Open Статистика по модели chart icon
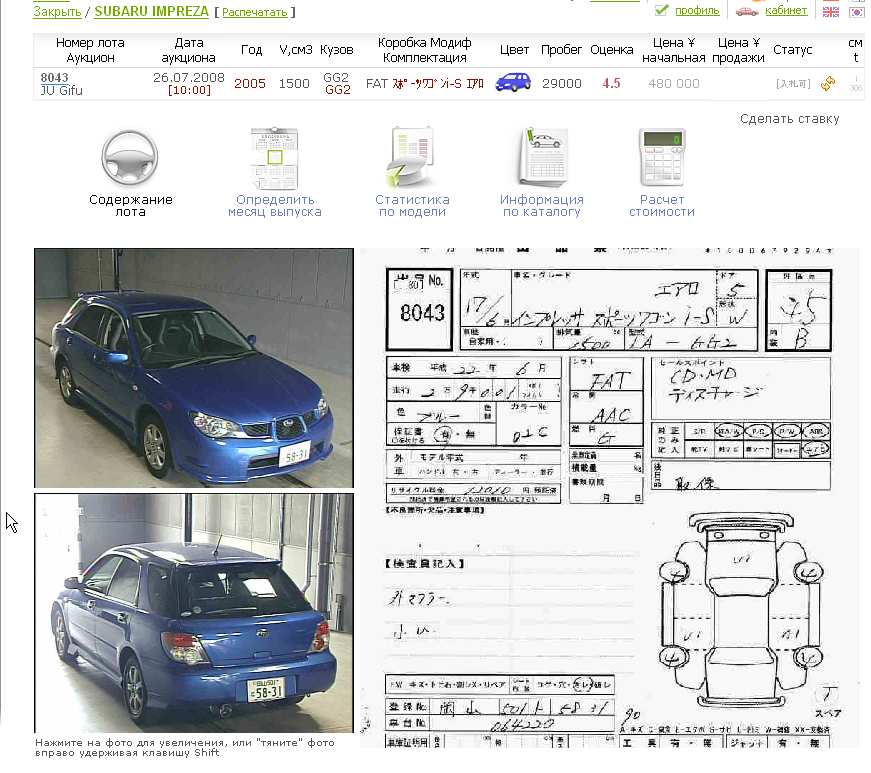Screen dimensions: 871x773 411,157
